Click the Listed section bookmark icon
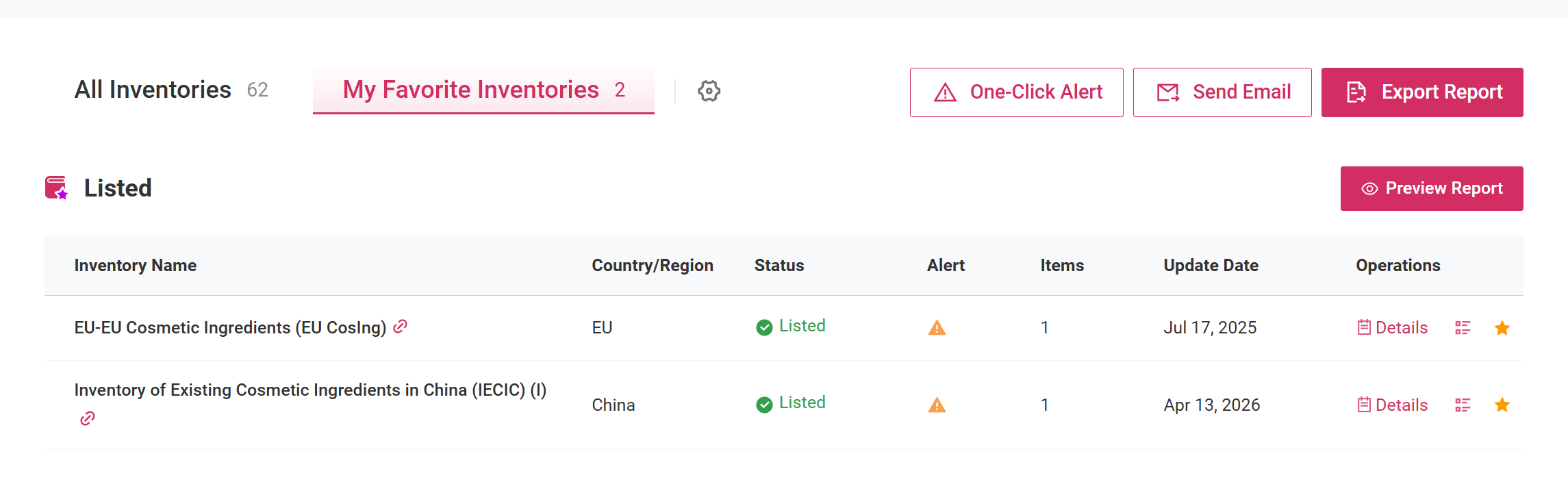1568x482 pixels. pyautogui.click(x=56, y=188)
